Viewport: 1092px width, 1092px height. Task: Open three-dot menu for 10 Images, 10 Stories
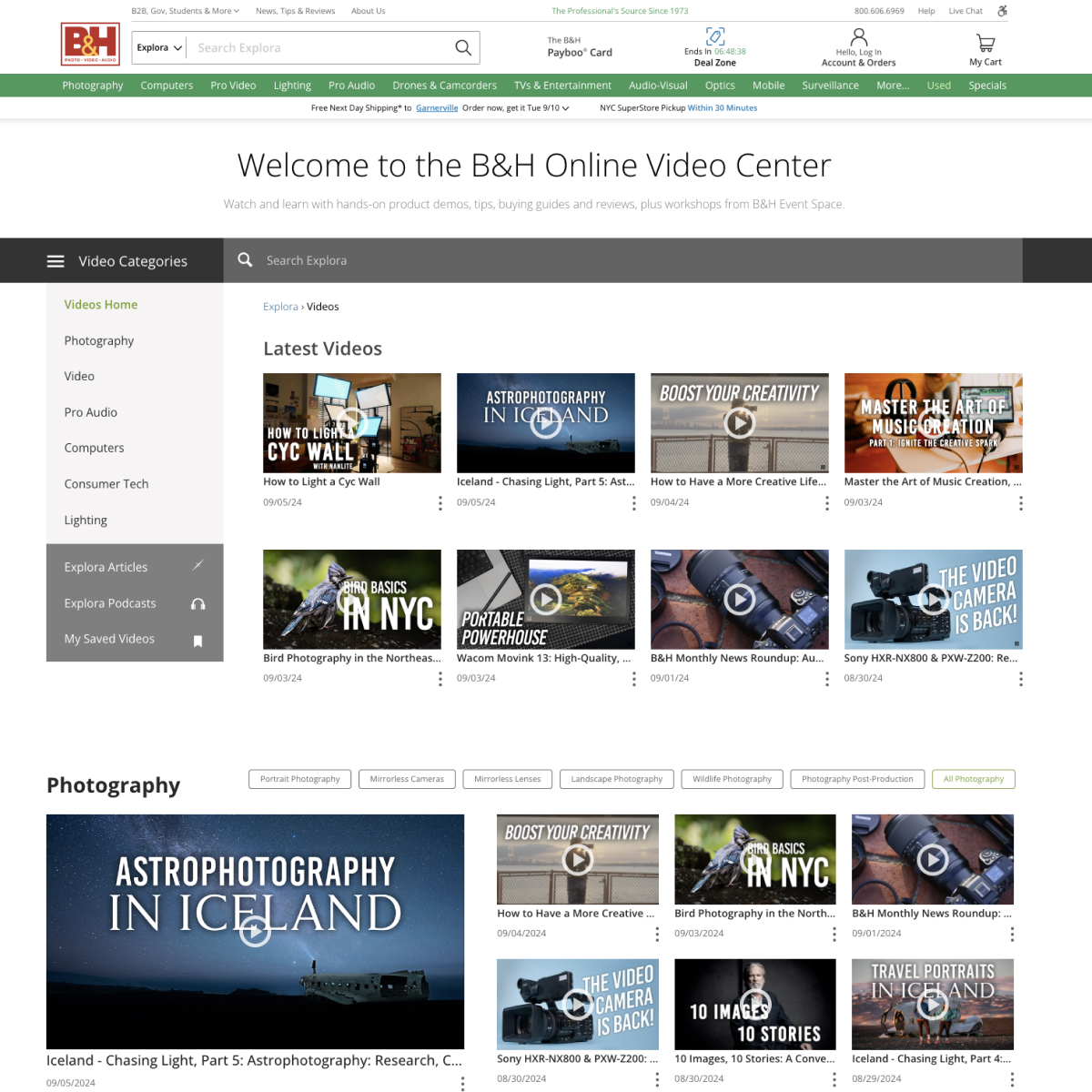pyautogui.click(x=834, y=1079)
